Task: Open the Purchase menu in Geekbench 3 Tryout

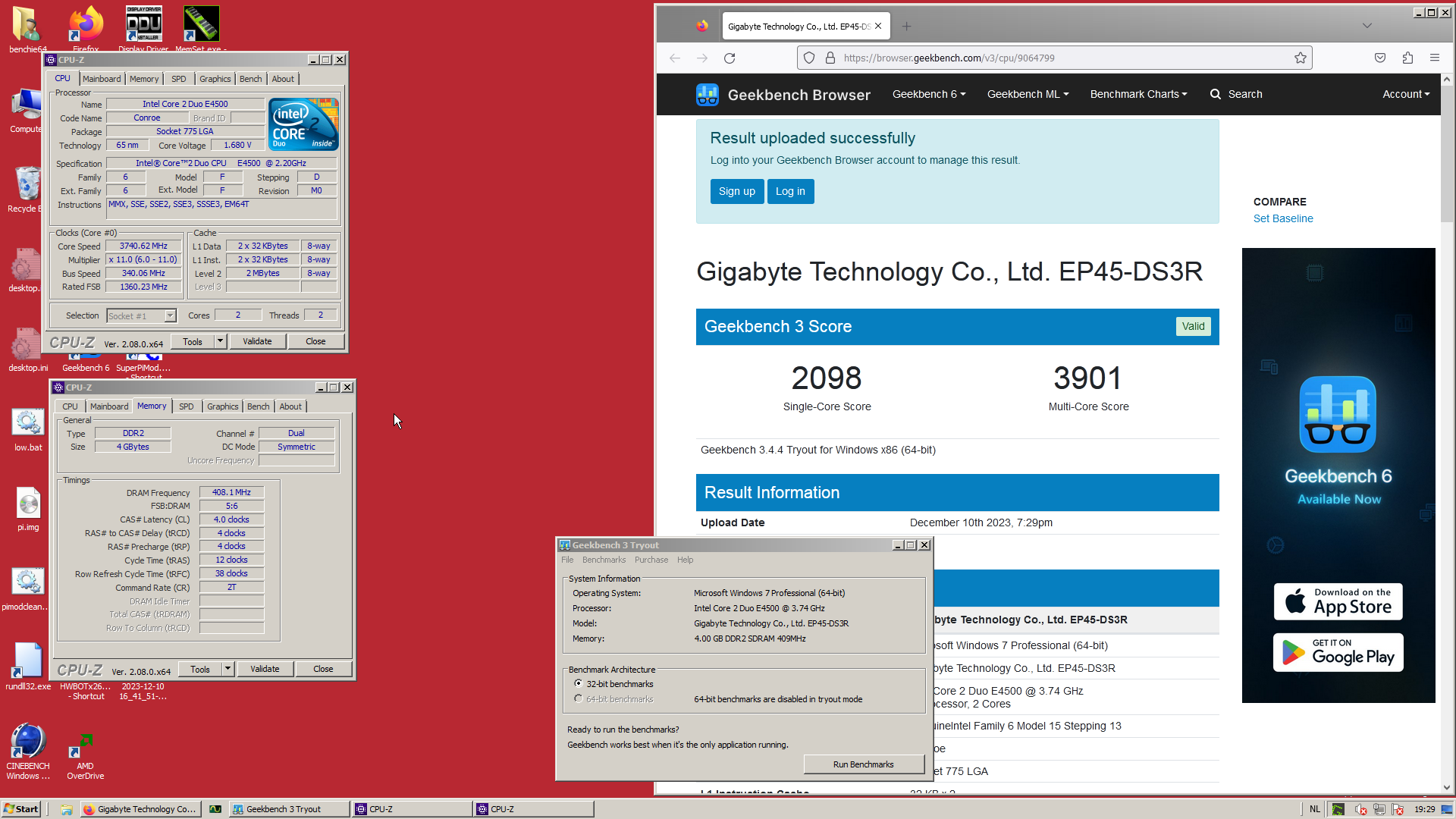Action: (651, 560)
